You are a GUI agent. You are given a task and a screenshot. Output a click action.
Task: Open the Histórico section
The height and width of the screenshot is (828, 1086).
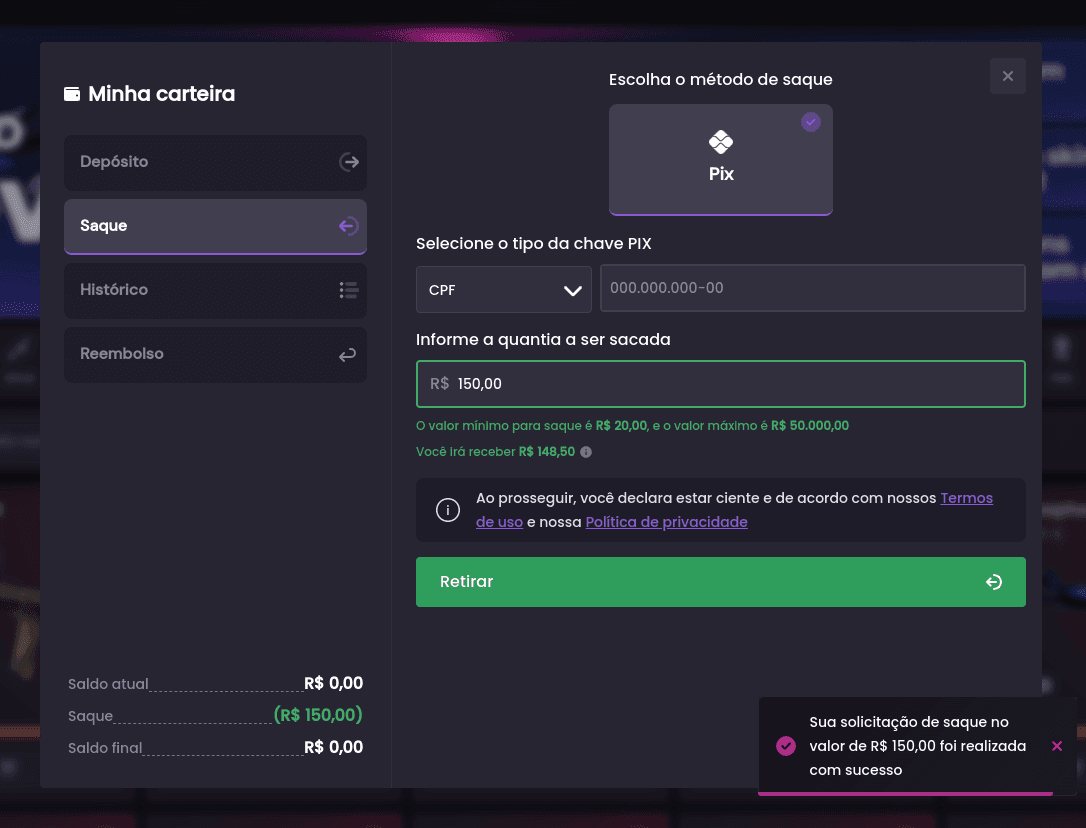[215, 290]
